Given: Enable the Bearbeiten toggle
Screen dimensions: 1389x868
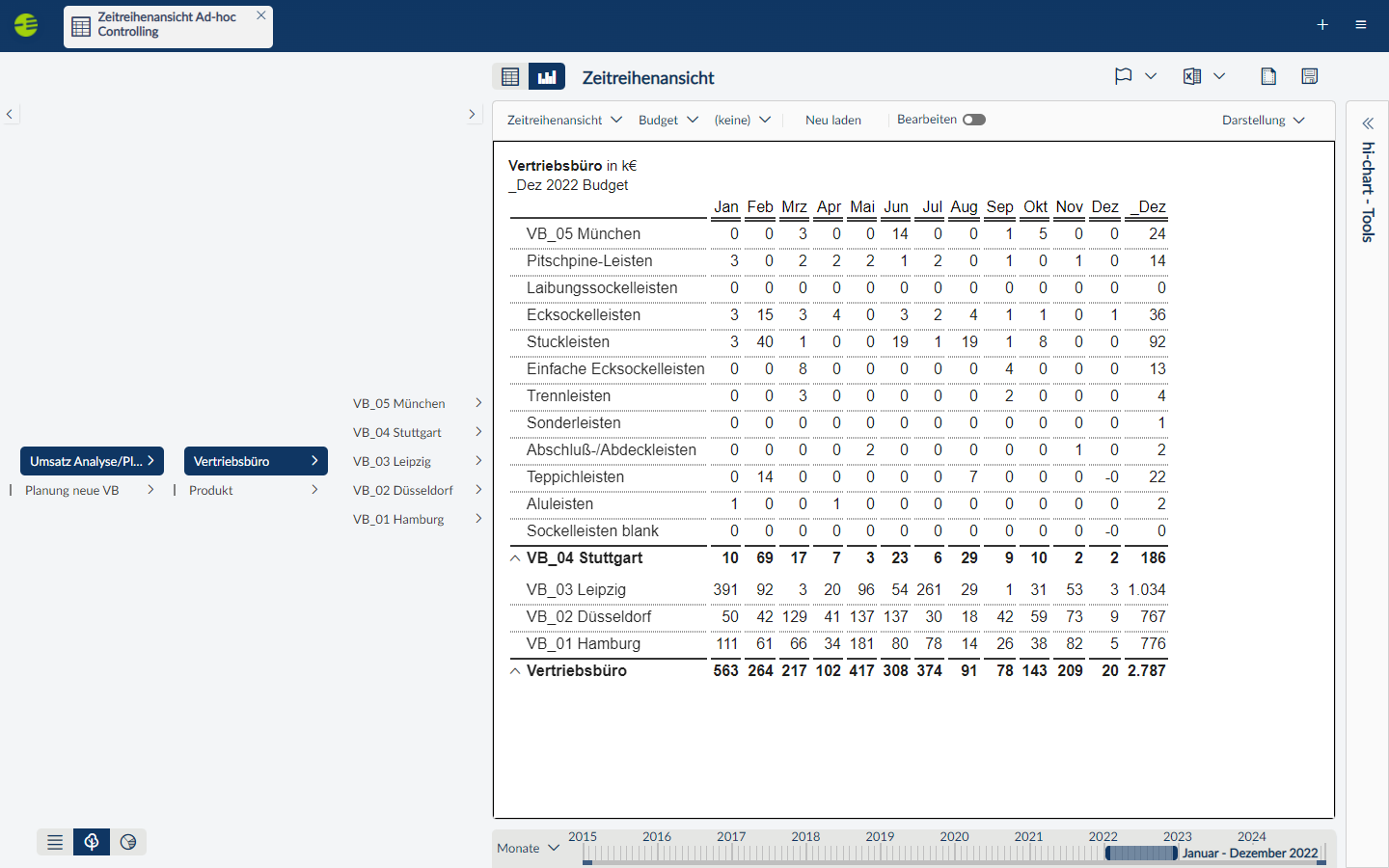Looking at the screenshot, I should pyautogui.click(x=973, y=120).
